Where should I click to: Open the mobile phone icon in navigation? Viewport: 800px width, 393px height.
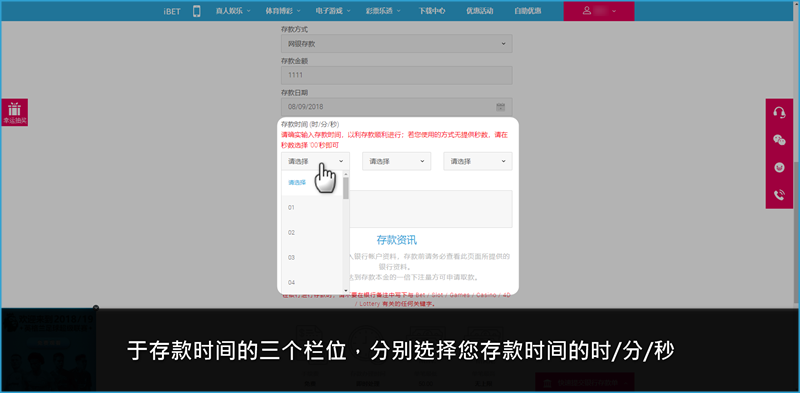[x=197, y=11]
